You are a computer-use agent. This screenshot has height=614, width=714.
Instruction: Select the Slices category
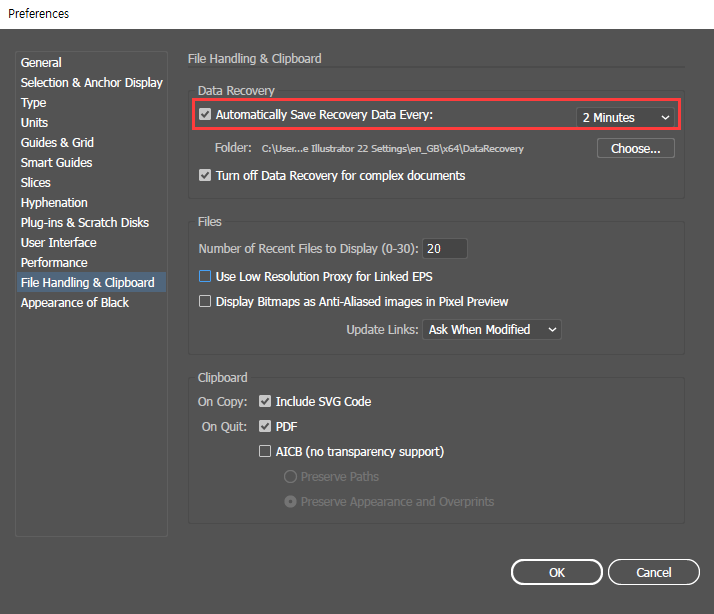pyautogui.click(x=91, y=183)
